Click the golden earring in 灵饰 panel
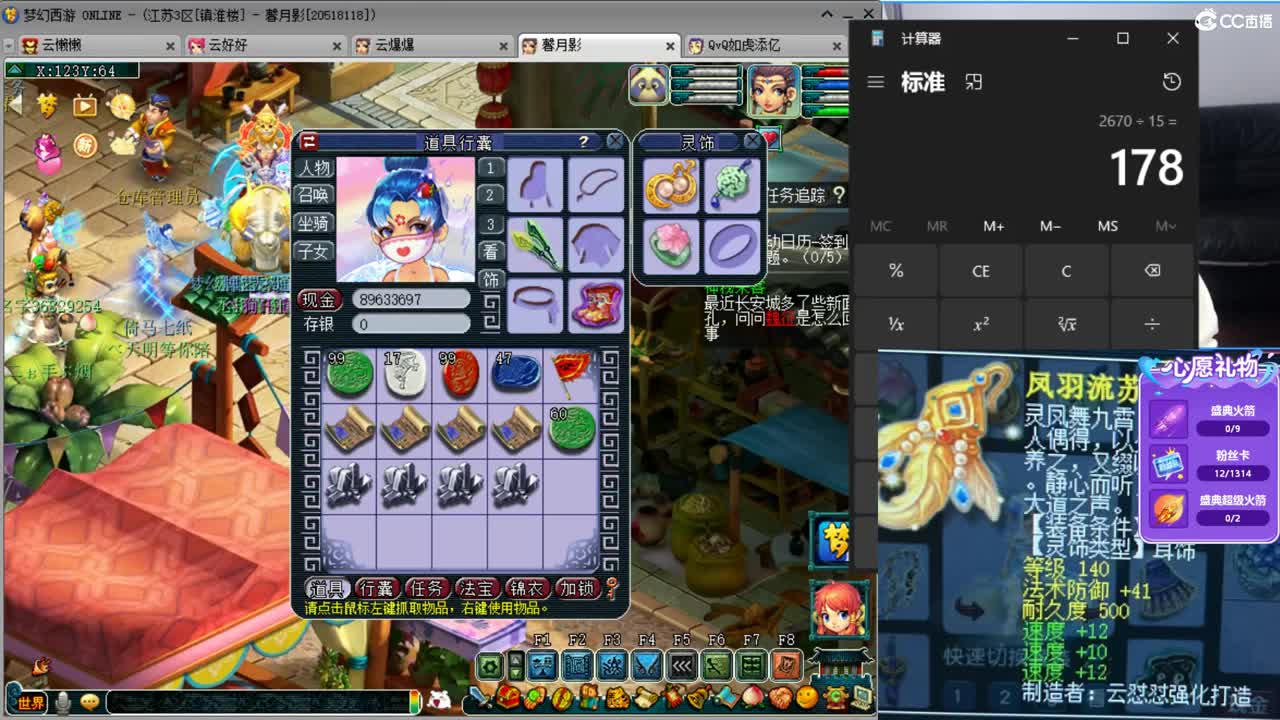 coord(669,186)
